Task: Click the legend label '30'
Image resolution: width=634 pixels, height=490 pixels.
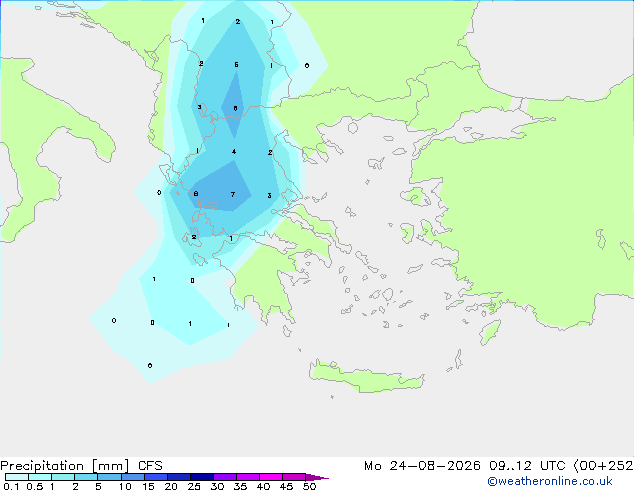Action: (217, 486)
